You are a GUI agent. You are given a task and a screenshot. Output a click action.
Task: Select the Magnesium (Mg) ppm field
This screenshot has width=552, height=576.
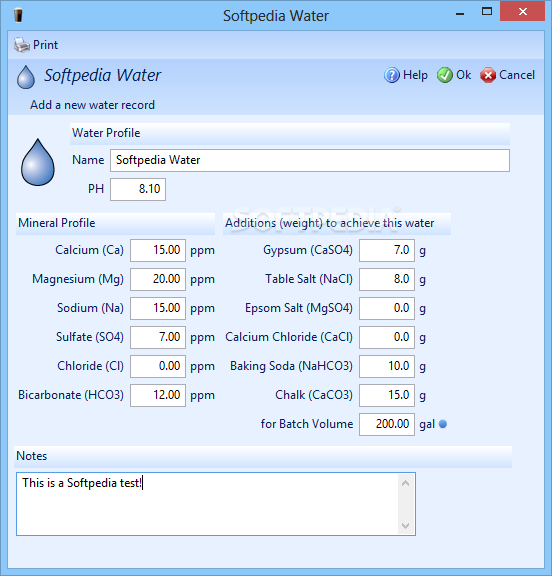[158, 279]
